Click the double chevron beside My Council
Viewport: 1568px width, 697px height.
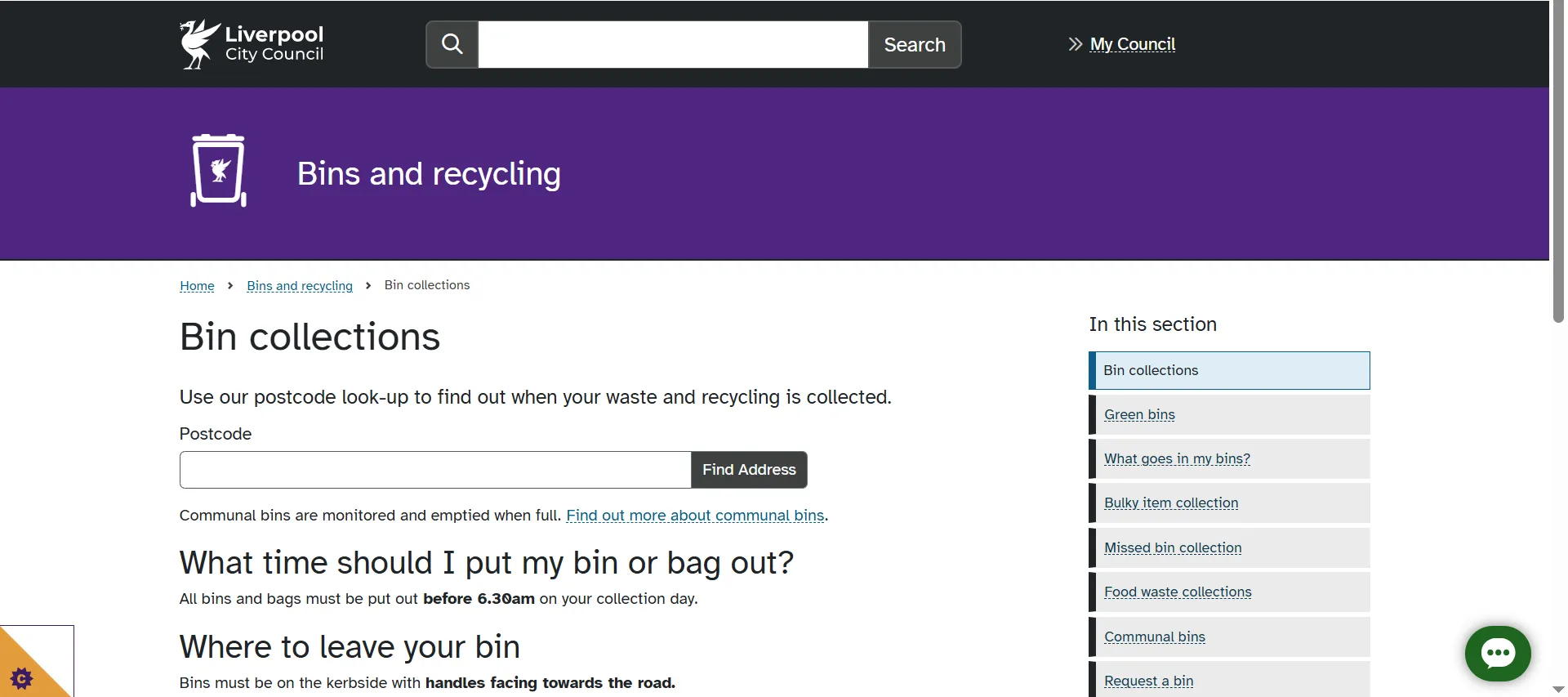pyautogui.click(x=1076, y=44)
